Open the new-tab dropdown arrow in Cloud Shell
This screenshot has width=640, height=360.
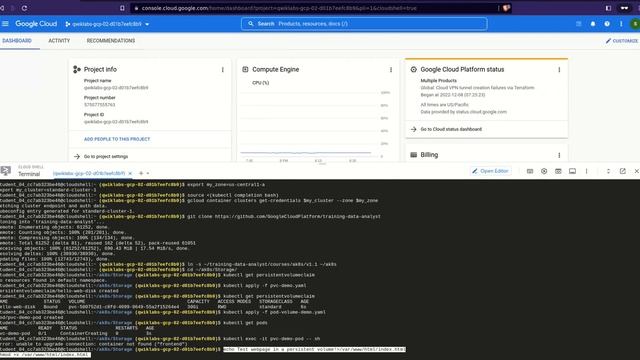tap(148, 173)
